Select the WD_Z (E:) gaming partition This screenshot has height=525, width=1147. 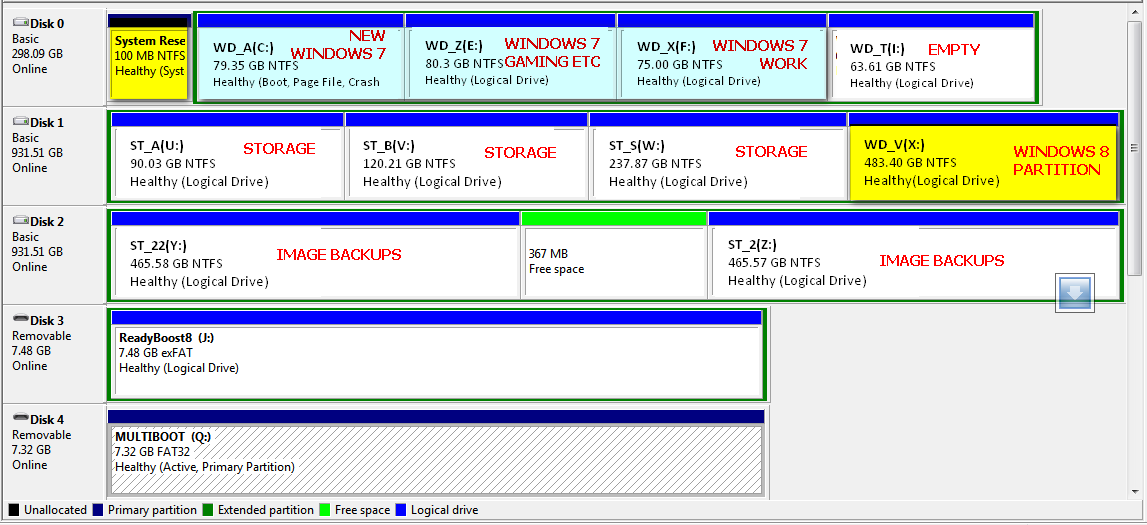511,62
